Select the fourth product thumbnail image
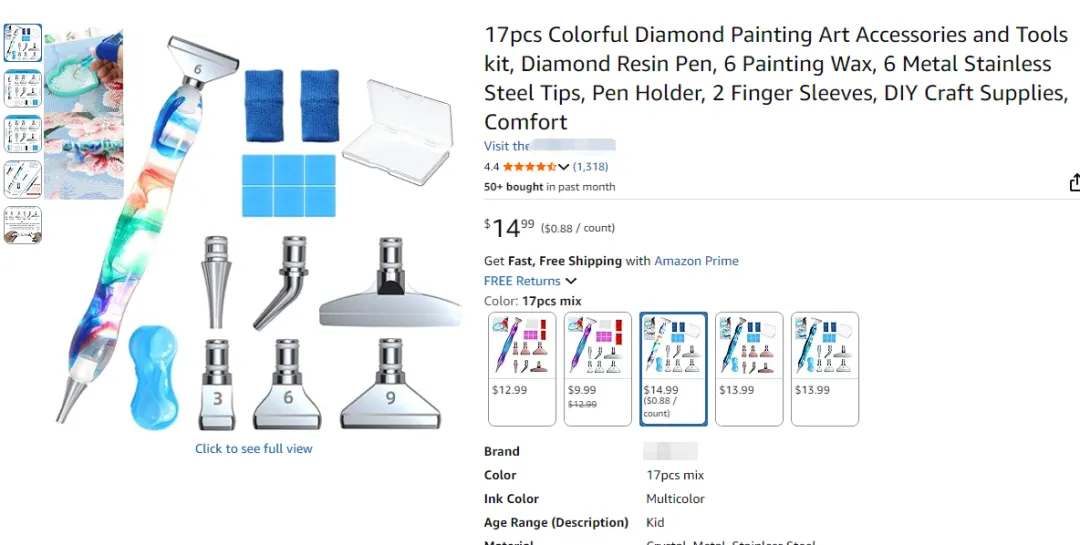Image resolution: width=1080 pixels, height=545 pixels. (23, 180)
